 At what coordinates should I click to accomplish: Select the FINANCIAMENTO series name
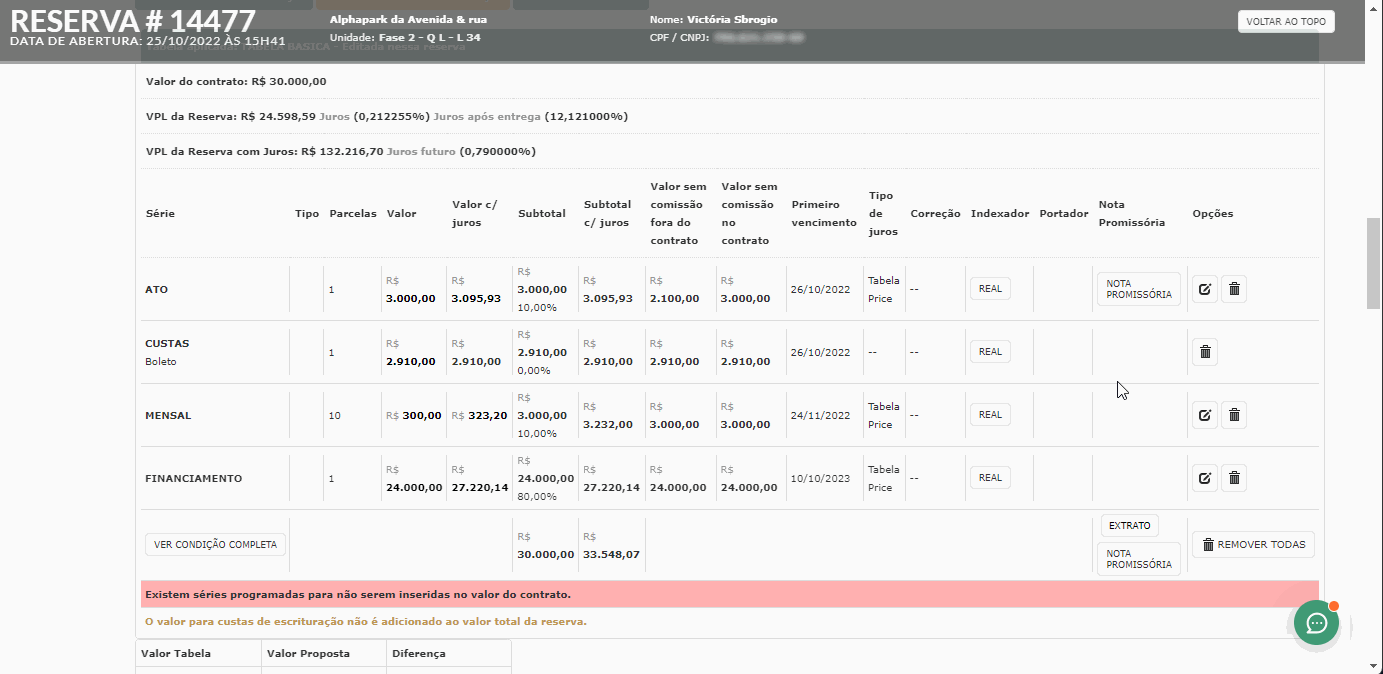point(194,478)
